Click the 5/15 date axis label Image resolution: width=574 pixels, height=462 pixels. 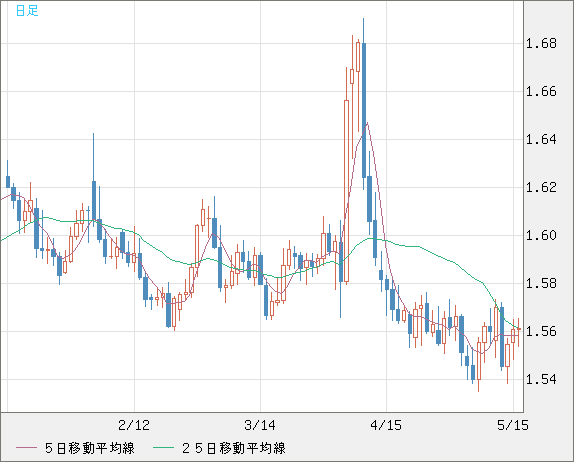point(513,425)
